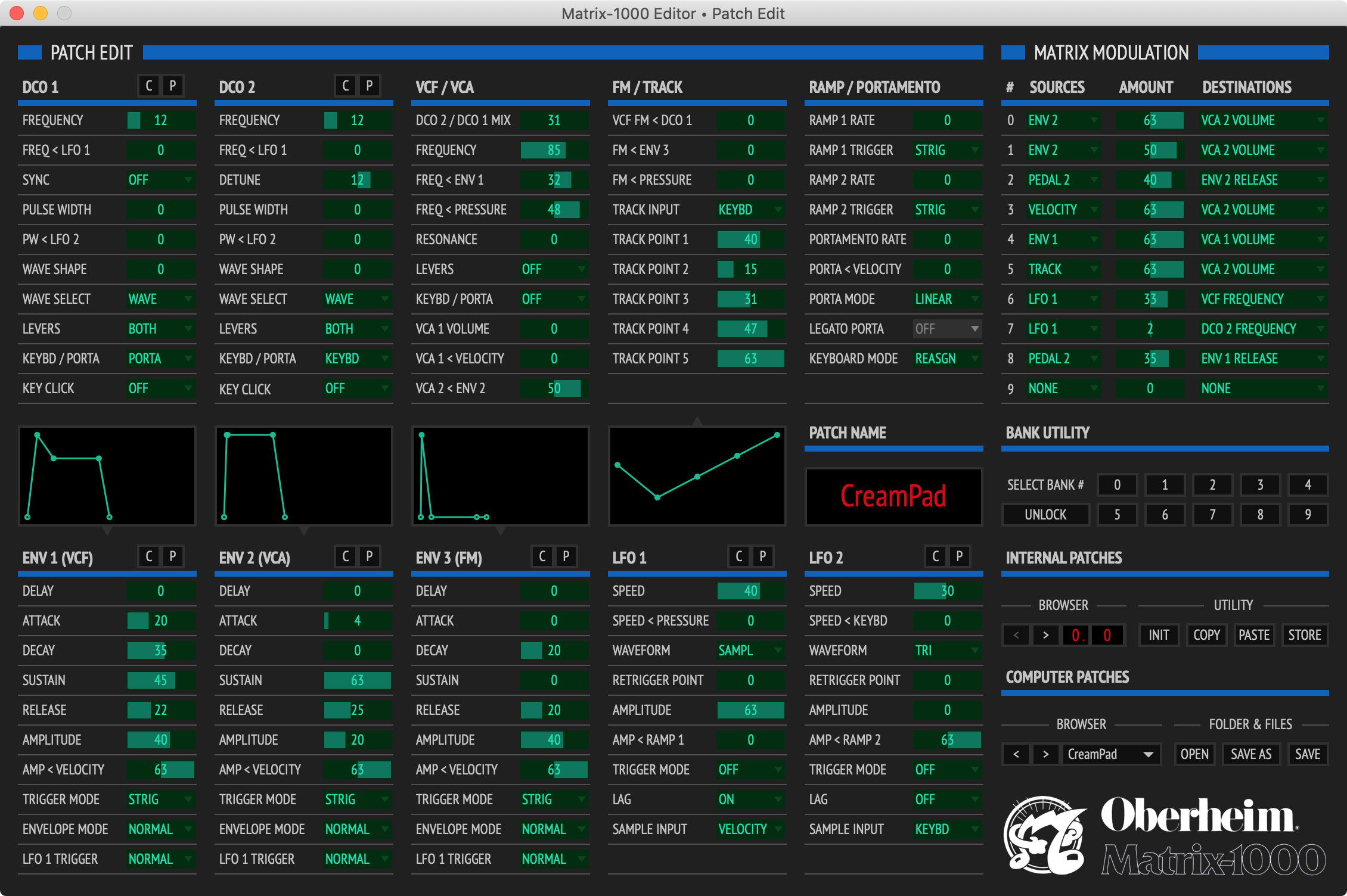The height and width of the screenshot is (896, 1347).
Task: Click the DCO 1 copy (C) button
Action: [149, 86]
